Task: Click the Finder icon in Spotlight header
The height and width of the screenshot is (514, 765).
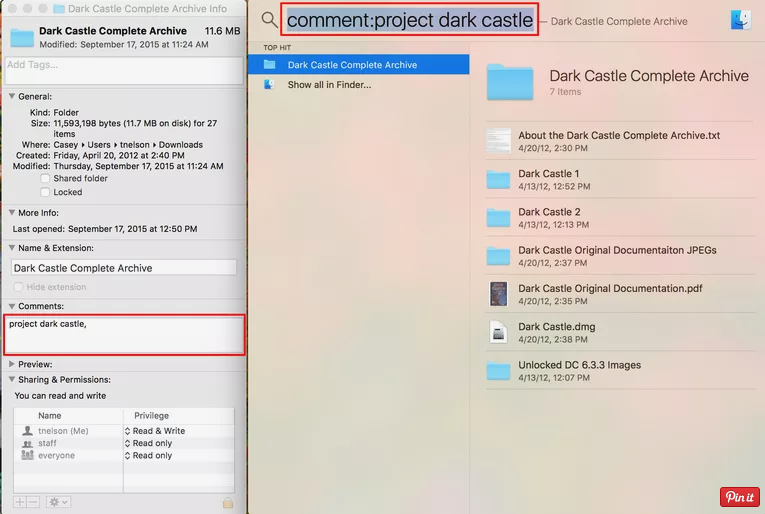Action: (741, 20)
